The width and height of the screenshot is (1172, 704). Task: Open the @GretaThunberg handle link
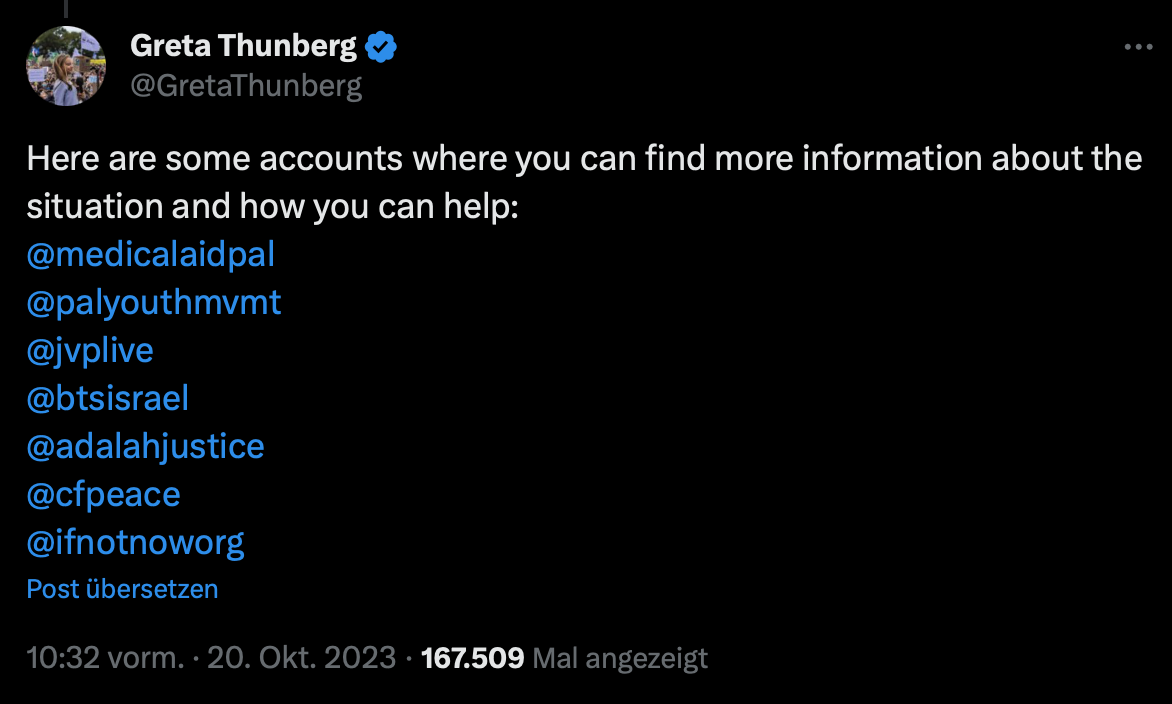click(246, 86)
